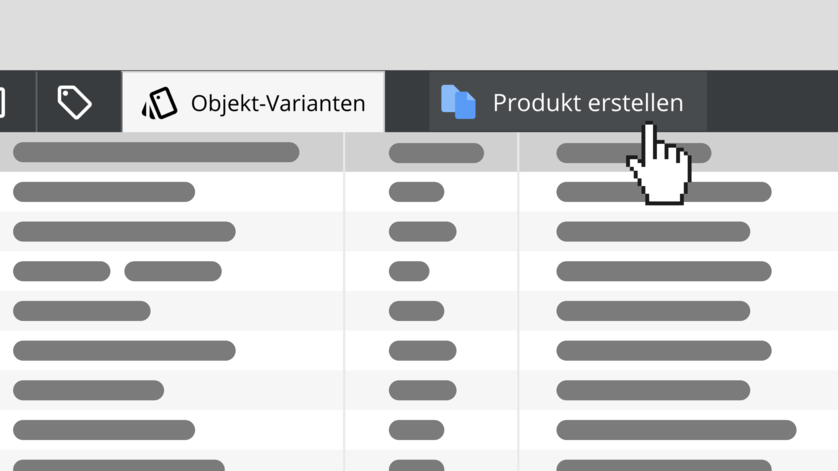Screen dimensions: 838x471
Task: Select the second data row's name cell
Action: pyautogui.click(x=124, y=231)
